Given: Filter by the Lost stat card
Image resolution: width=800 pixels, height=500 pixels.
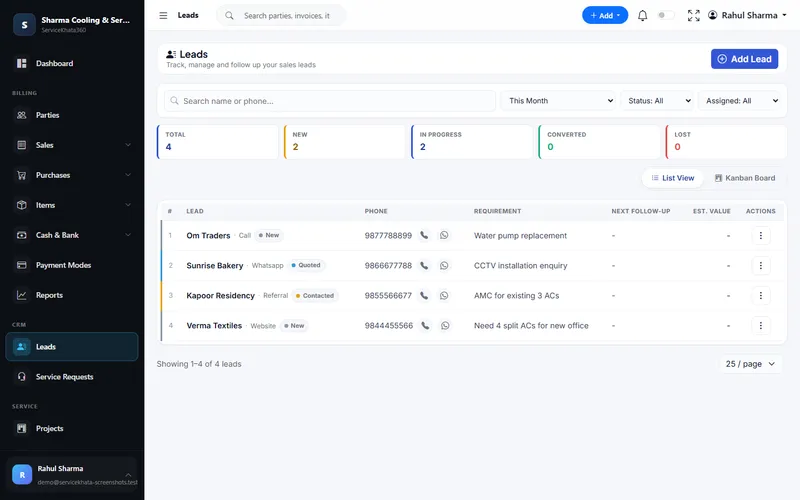Looking at the screenshot, I should click(726, 142).
